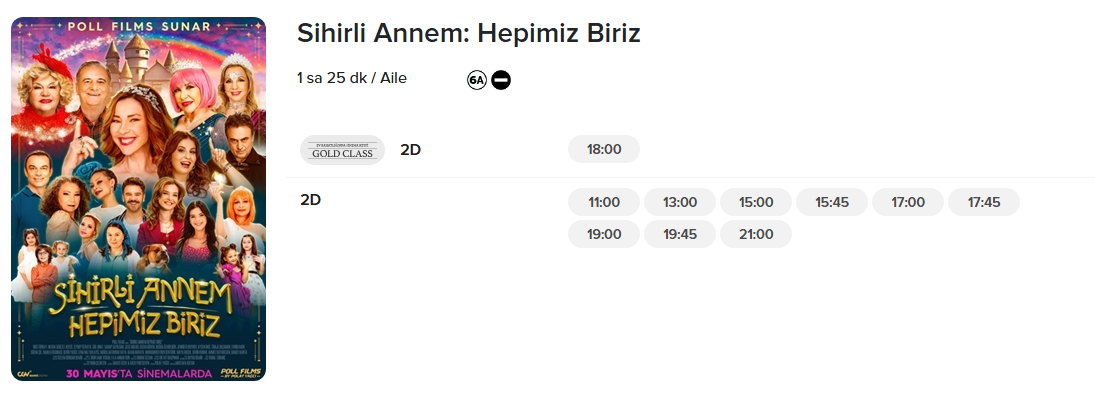Click the 30 Mayıs'ta Sinemalarda poster text
This screenshot has width=1095, height=401.
click(139, 373)
